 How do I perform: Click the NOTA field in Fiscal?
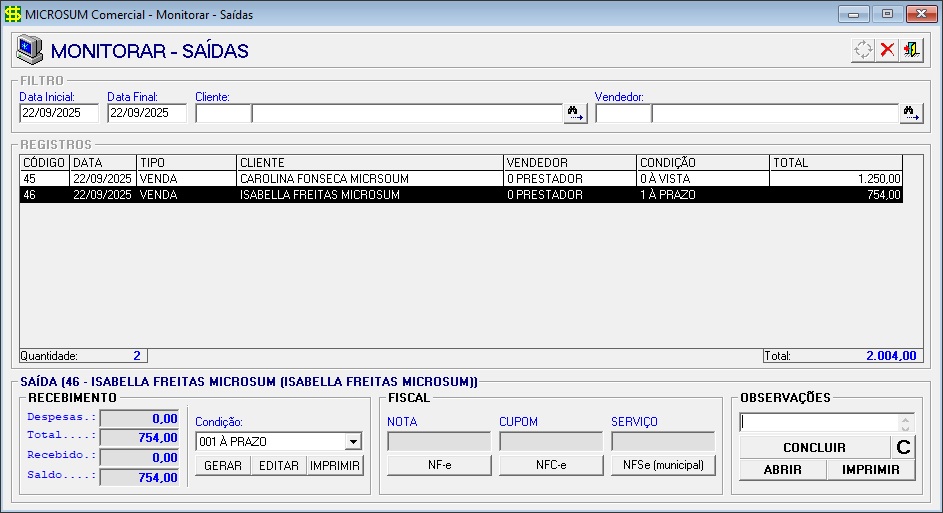click(x=439, y=441)
